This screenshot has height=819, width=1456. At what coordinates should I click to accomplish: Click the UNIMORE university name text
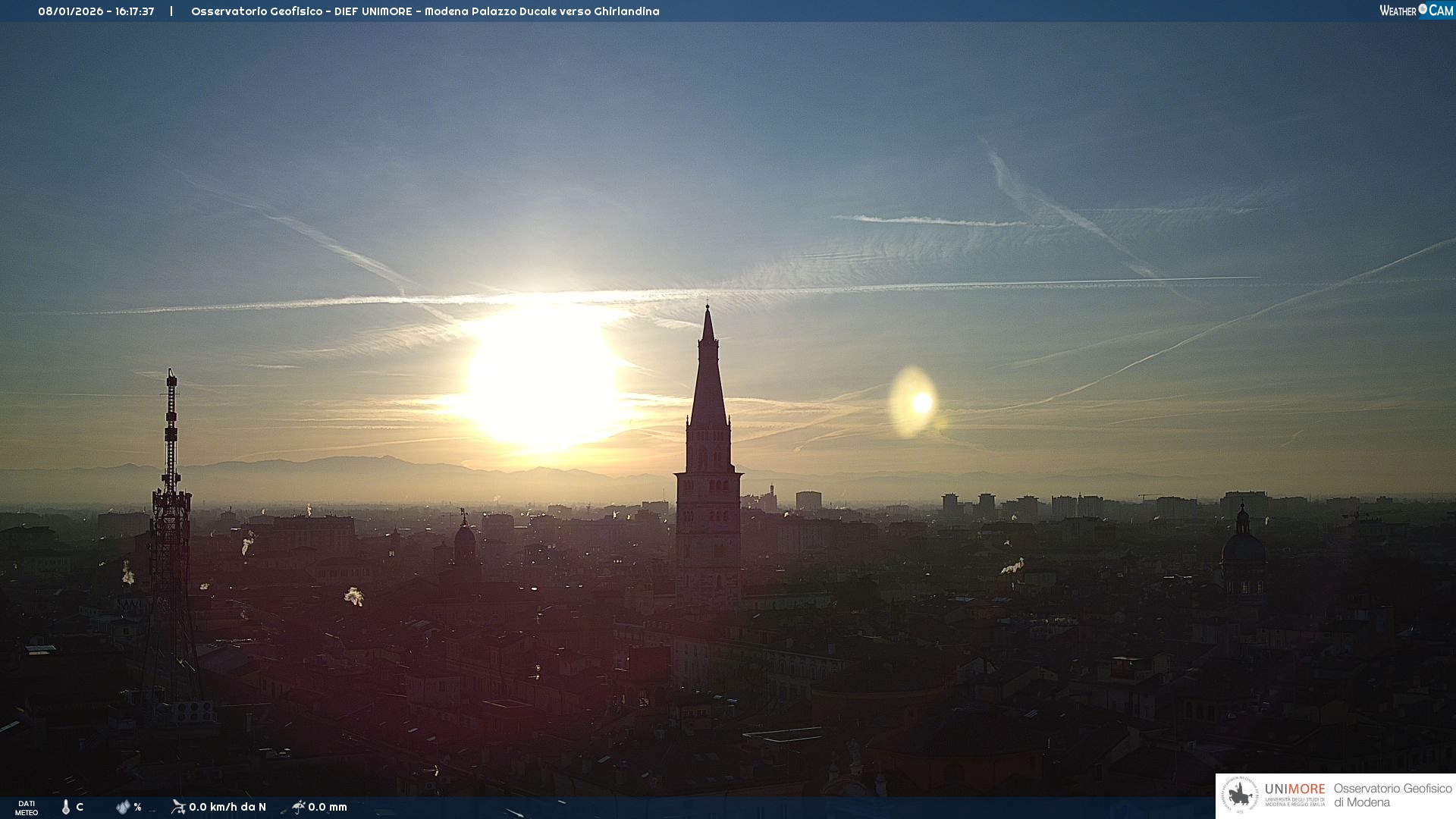[1294, 789]
